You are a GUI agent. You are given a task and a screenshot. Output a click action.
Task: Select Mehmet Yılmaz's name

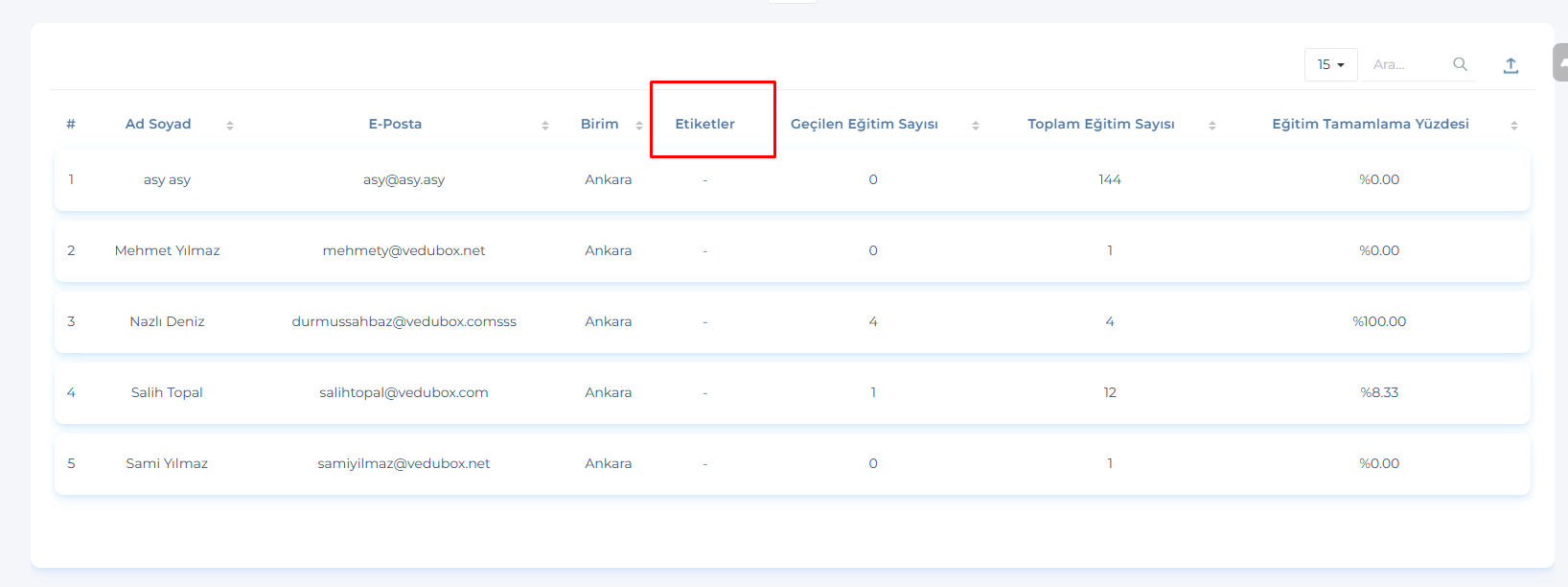[x=167, y=250]
